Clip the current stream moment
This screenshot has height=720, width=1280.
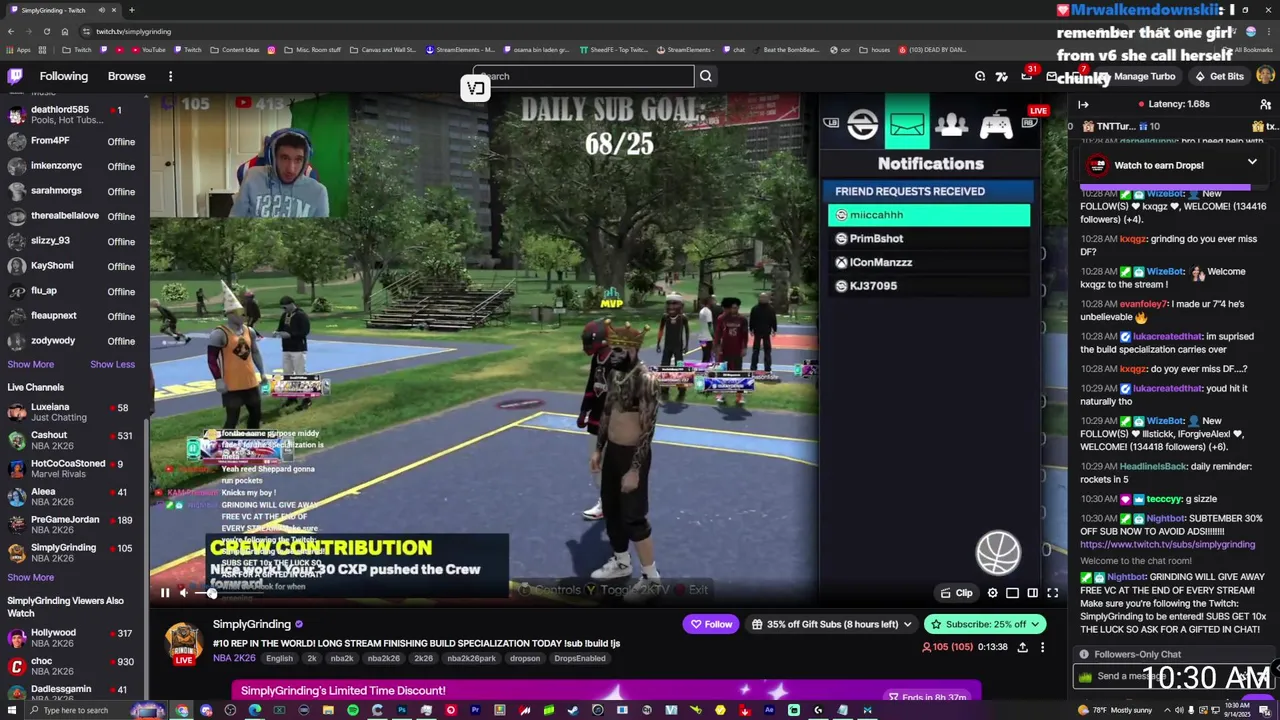[x=956, y=593]
